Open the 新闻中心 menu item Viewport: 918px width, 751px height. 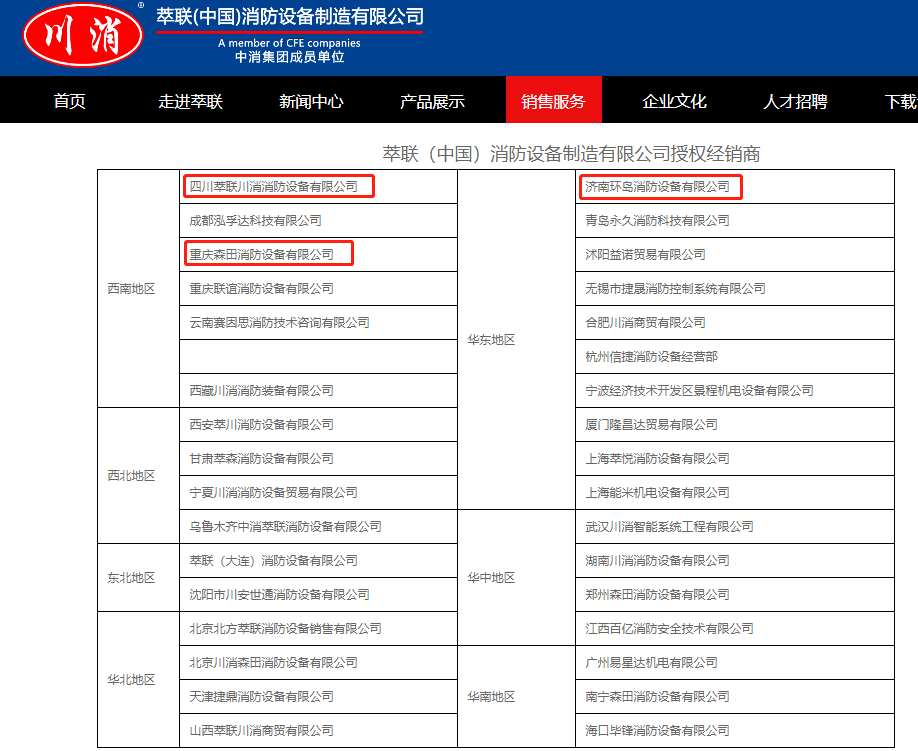(x=311, y=101)
